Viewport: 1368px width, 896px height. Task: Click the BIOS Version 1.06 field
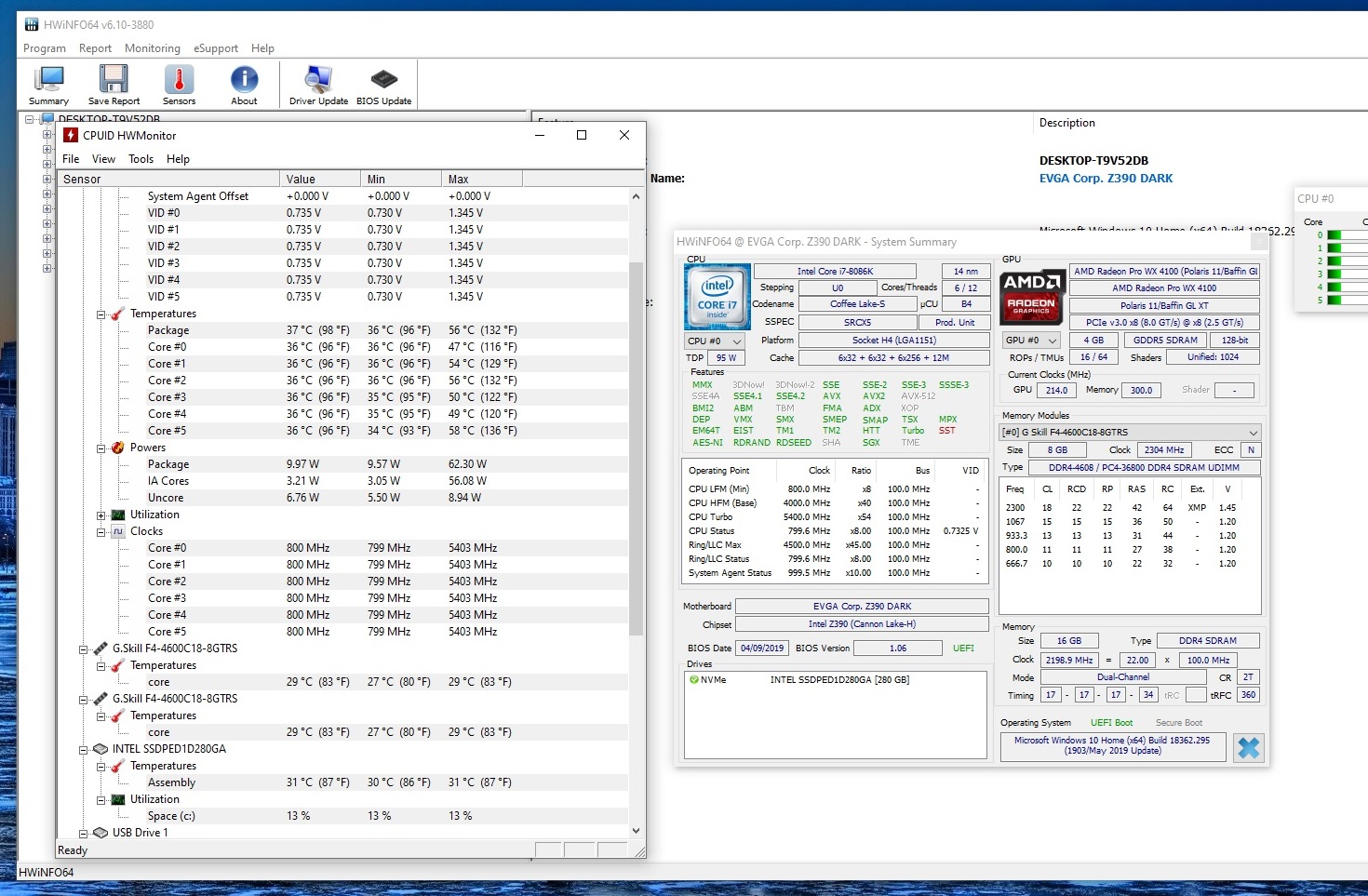point(897,649)
